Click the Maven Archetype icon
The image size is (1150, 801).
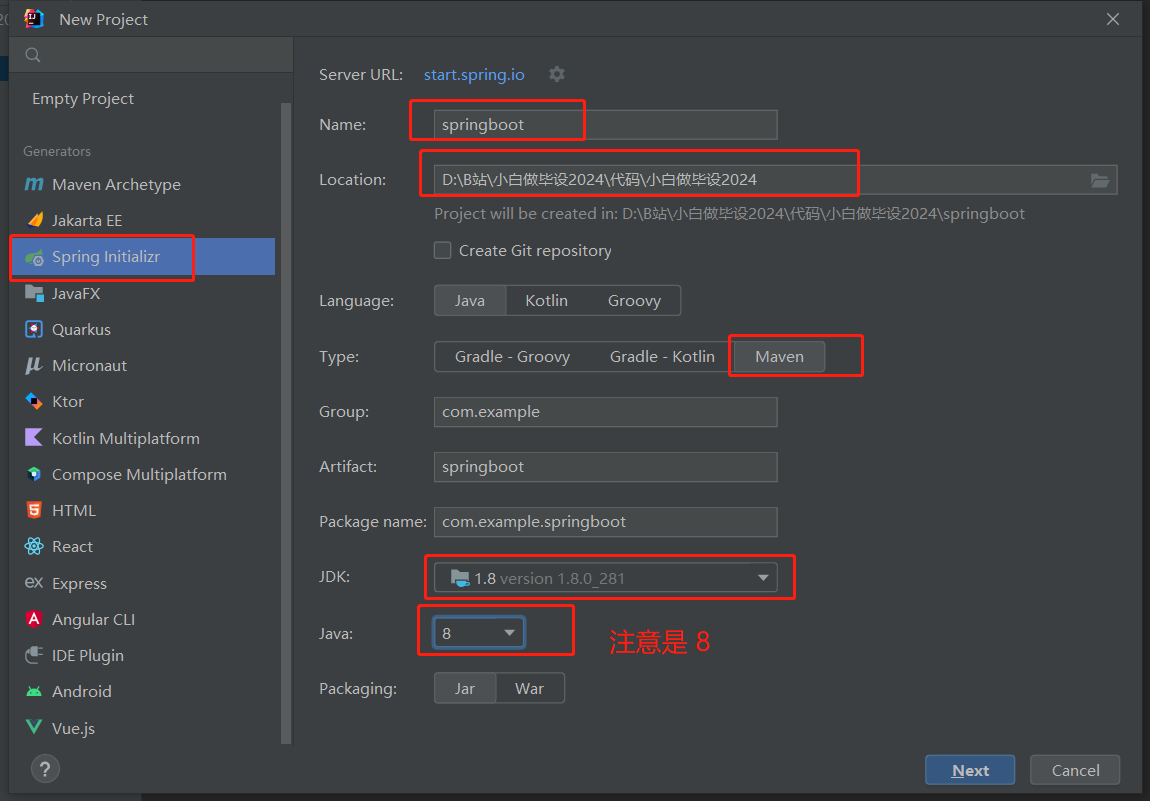point(34,184)
